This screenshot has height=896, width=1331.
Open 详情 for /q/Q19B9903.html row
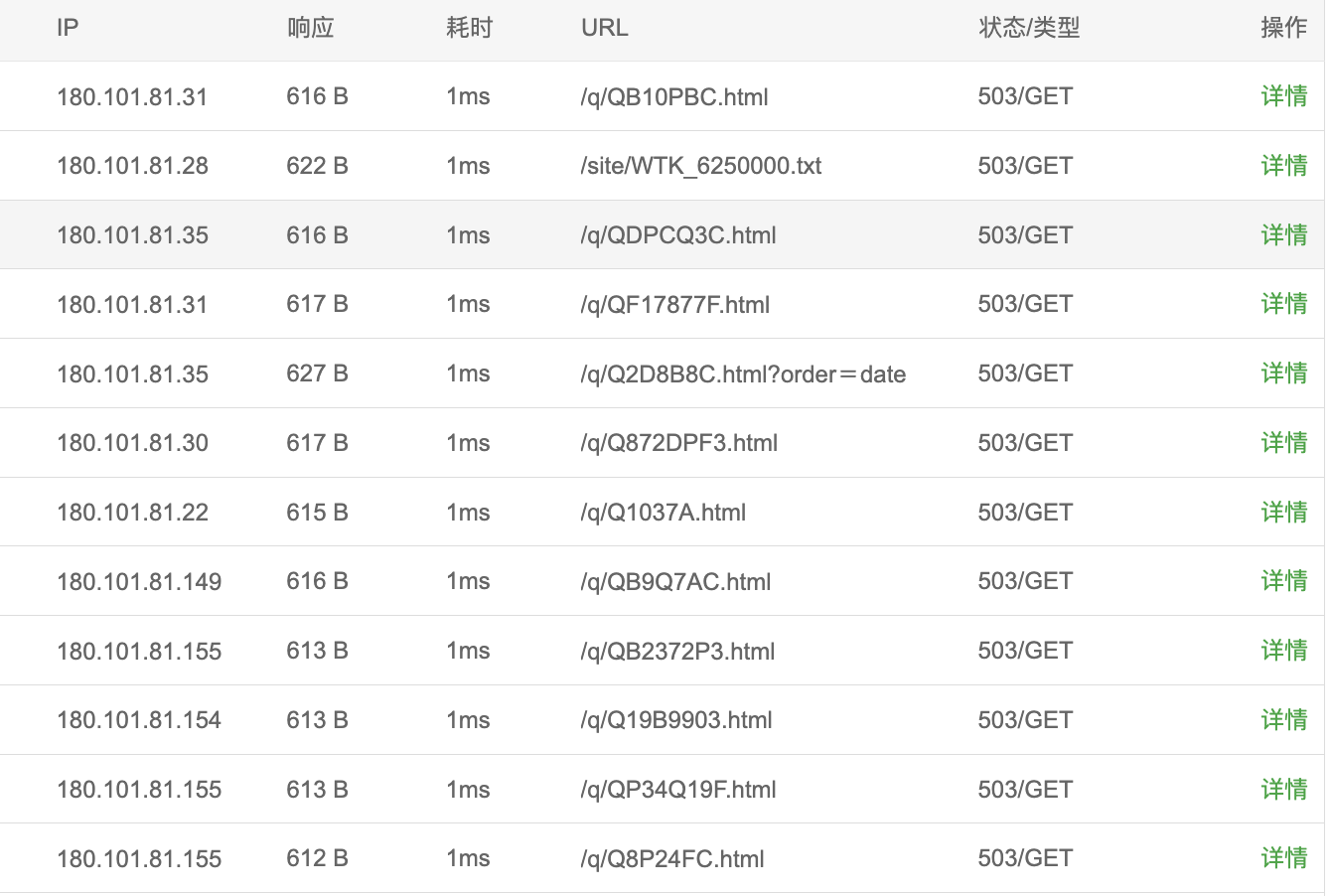tap(1283, 720)
